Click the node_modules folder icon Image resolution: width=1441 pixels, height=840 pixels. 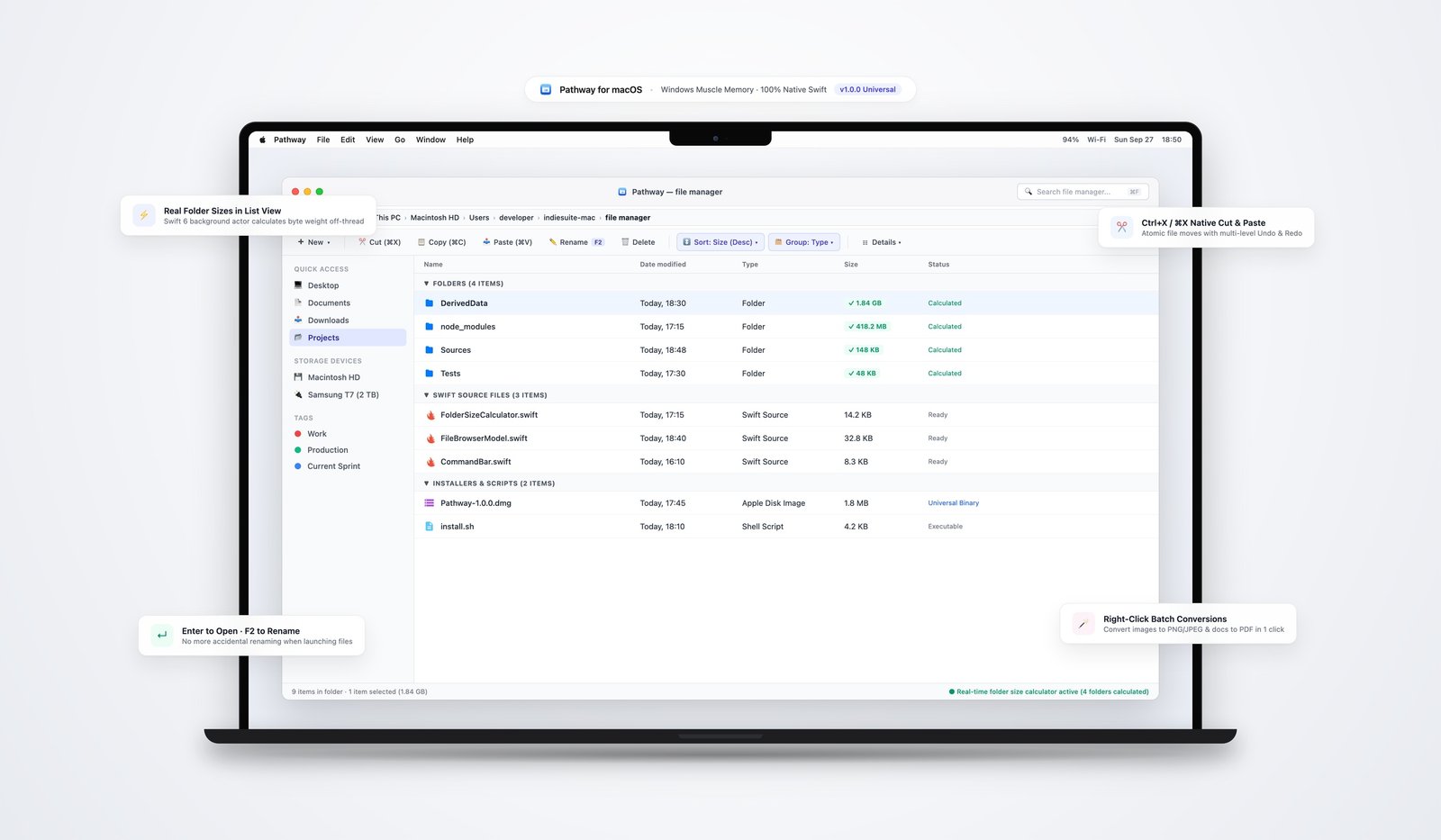coord(430,327)
